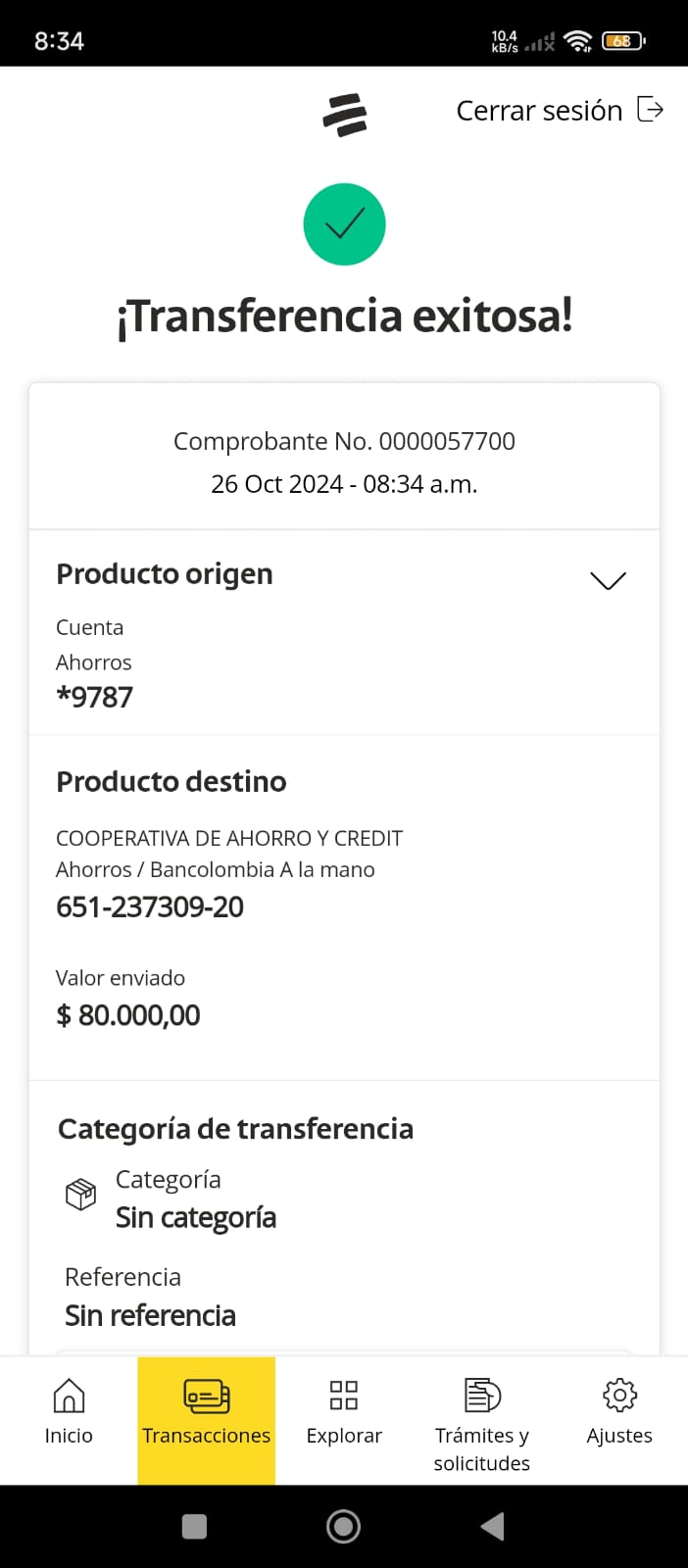Tap the green success checkmark icon

(344, 224)
